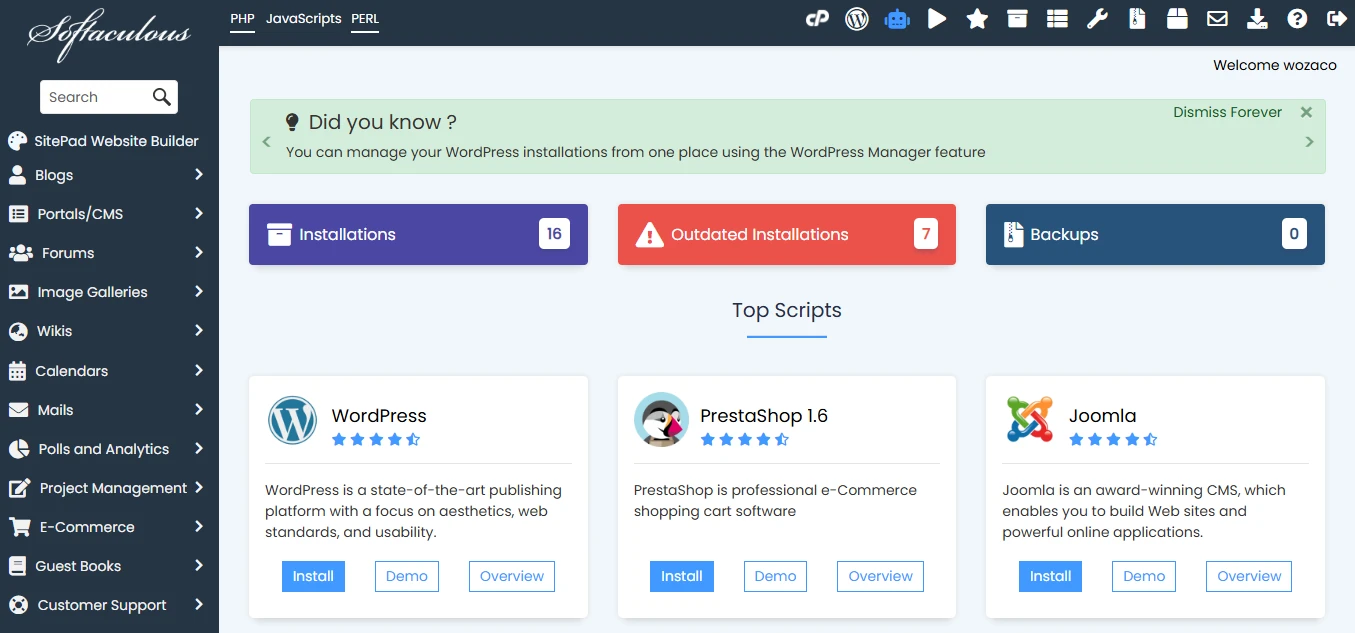Viewport: 1355px width, 633px height.
Task: Open cPanel via the cP icon
Action: click(x=817, y=18)
